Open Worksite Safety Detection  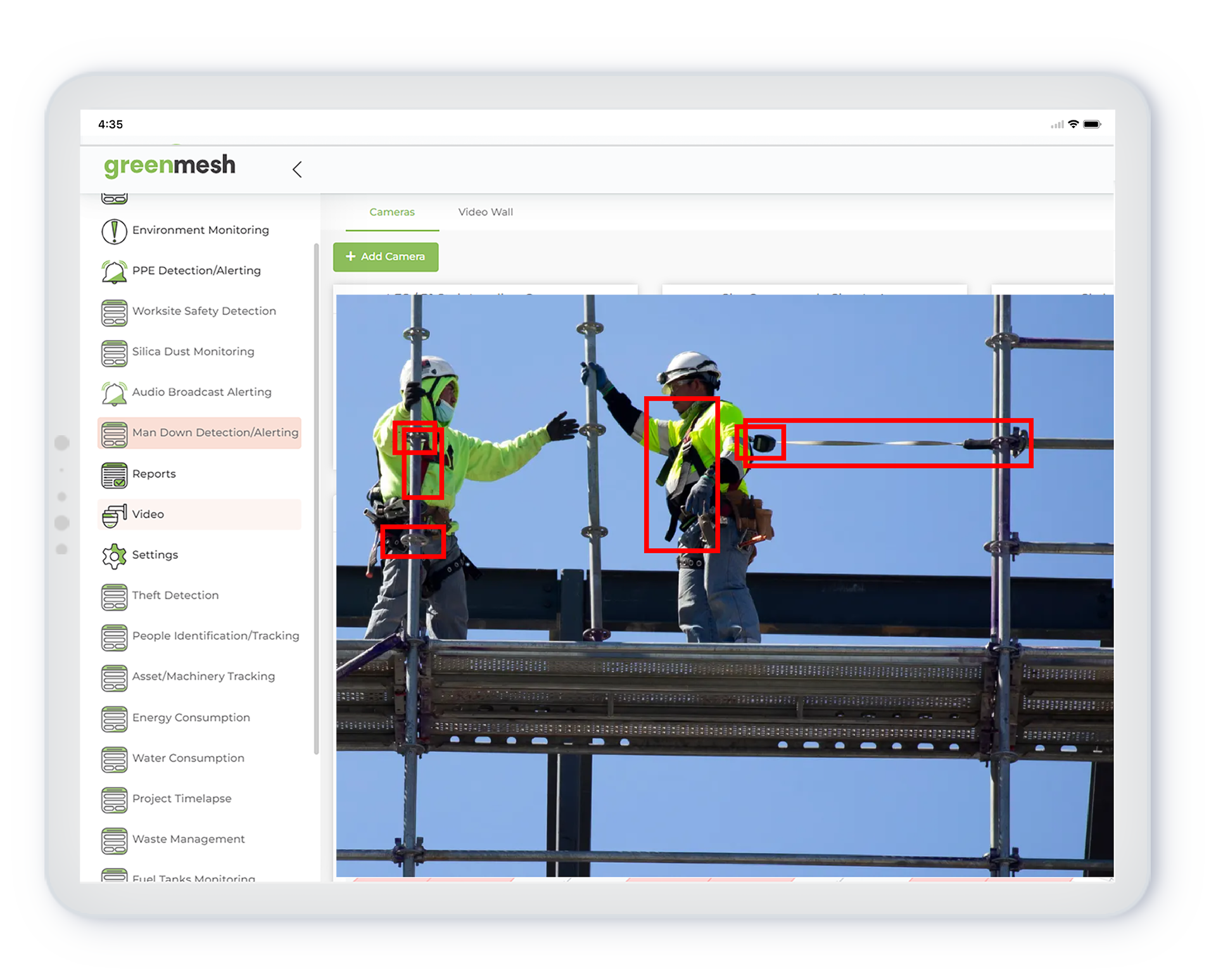pos(204,311)
